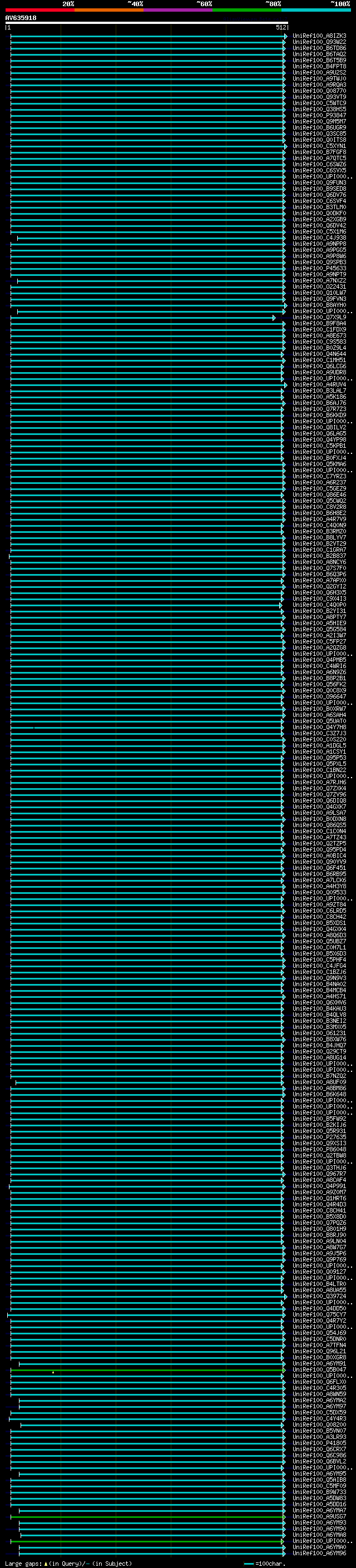This screenshot has height=1568, width=356.
Task: Click the green alignment bar for UniRef100_Q5B047
Action: click(147, 1369)
